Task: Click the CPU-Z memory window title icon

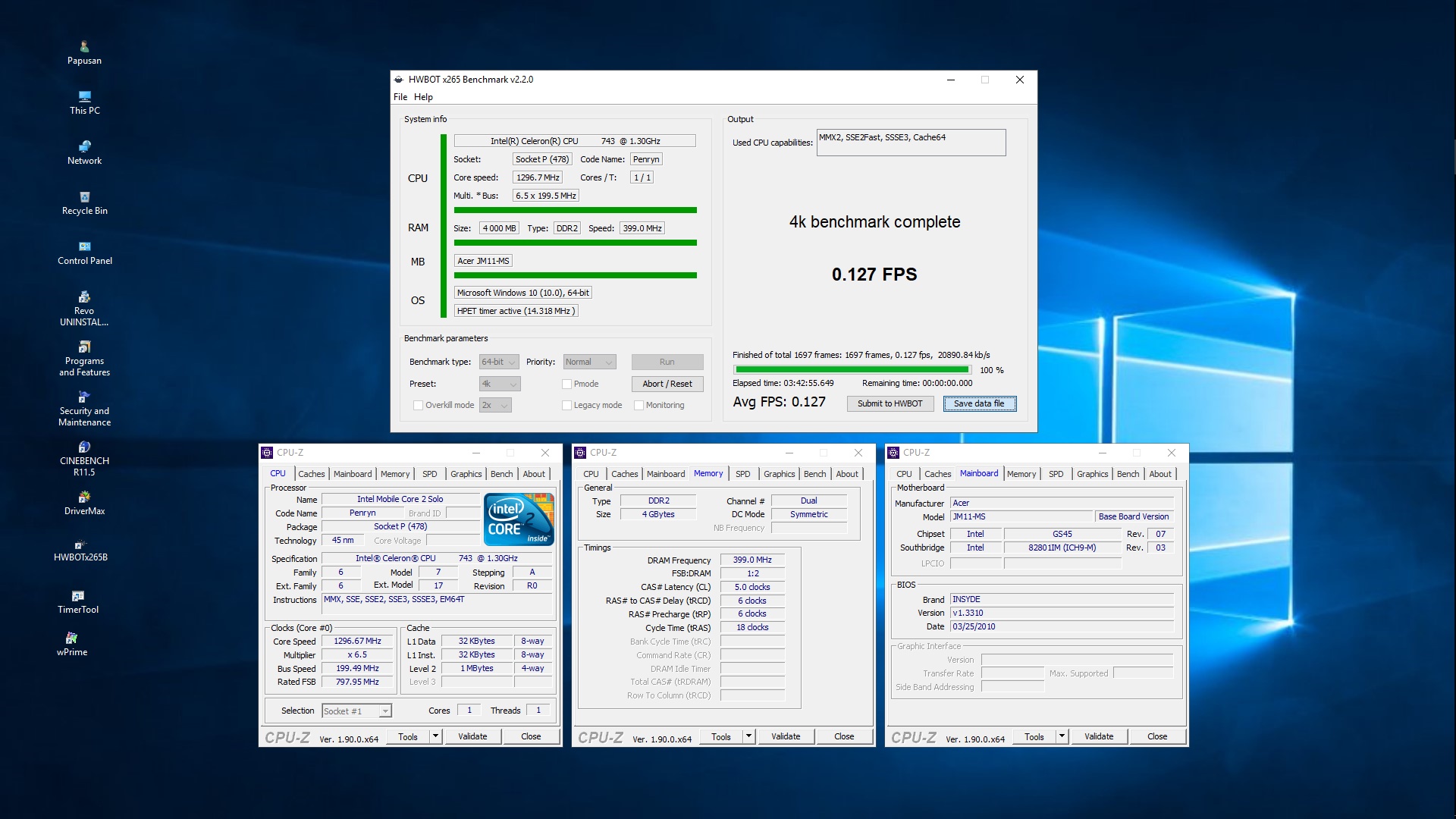Action: click(580, 453)
